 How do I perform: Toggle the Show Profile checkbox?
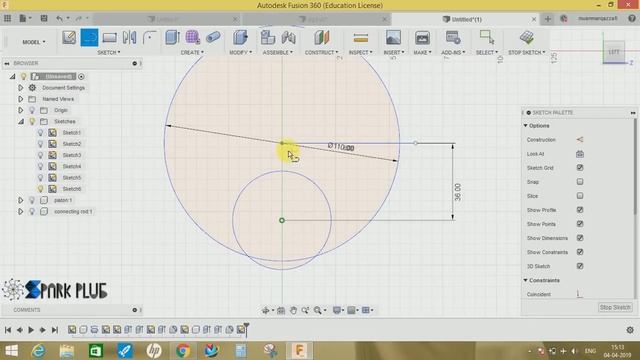pos(580,210)
